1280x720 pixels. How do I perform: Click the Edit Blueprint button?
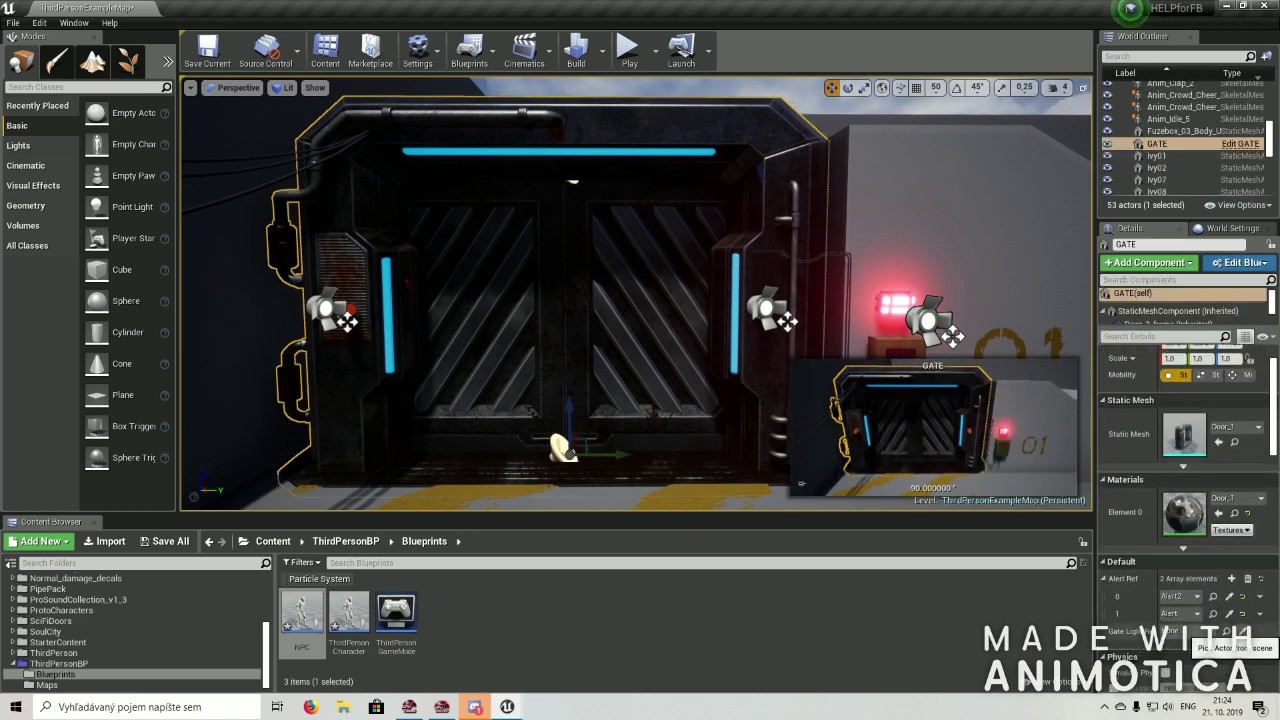[x=1239, y=263]
